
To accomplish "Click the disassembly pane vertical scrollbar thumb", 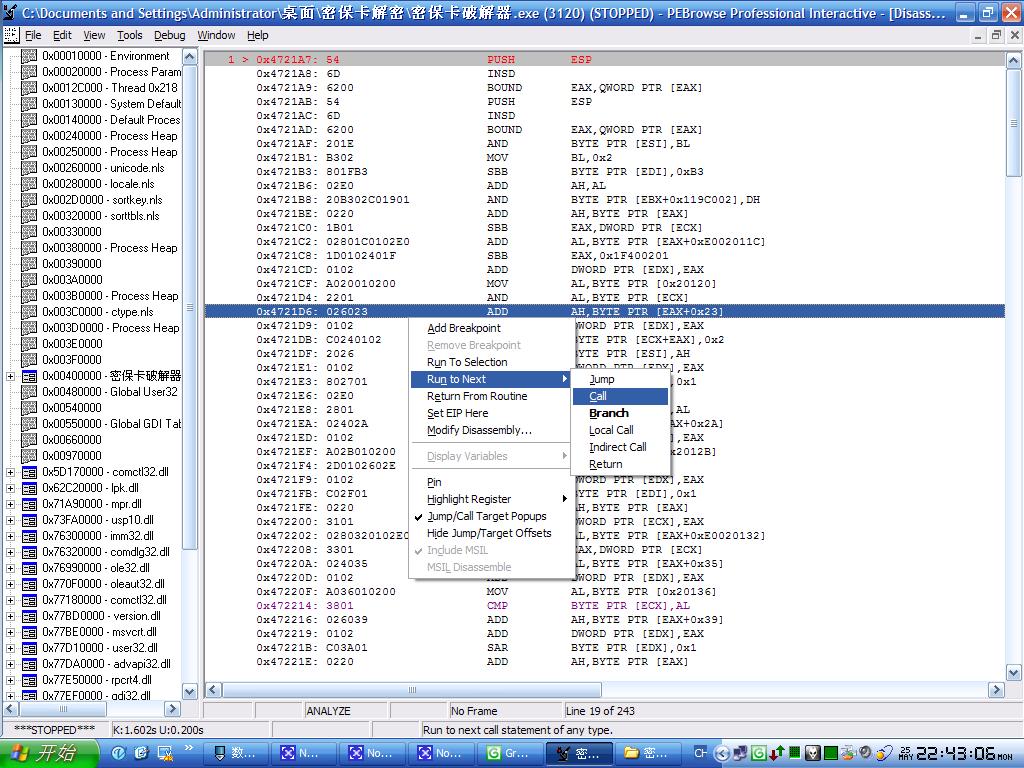I will (x=1014, y=122).
